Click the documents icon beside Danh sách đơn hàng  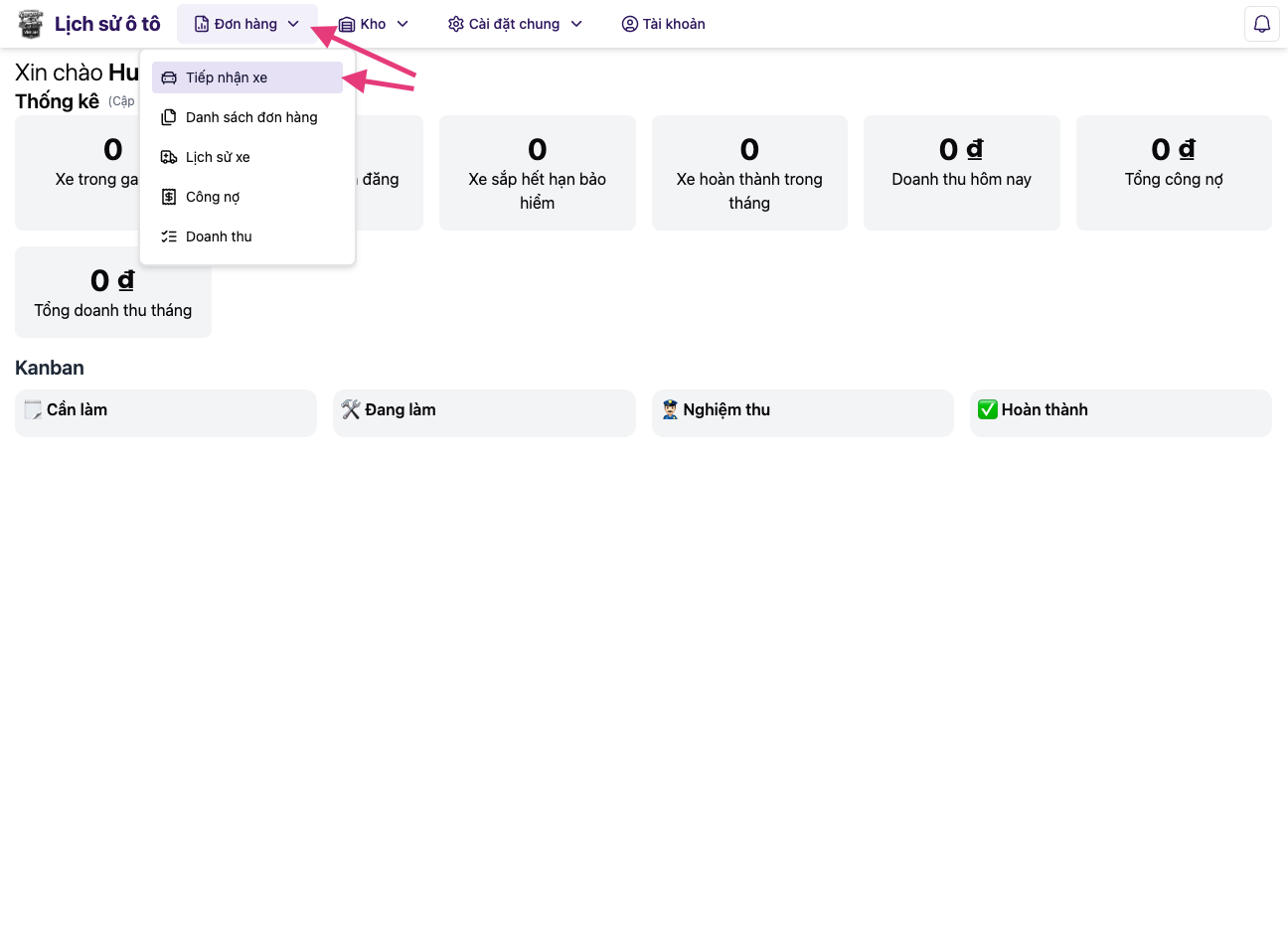(x=169, y=117)
